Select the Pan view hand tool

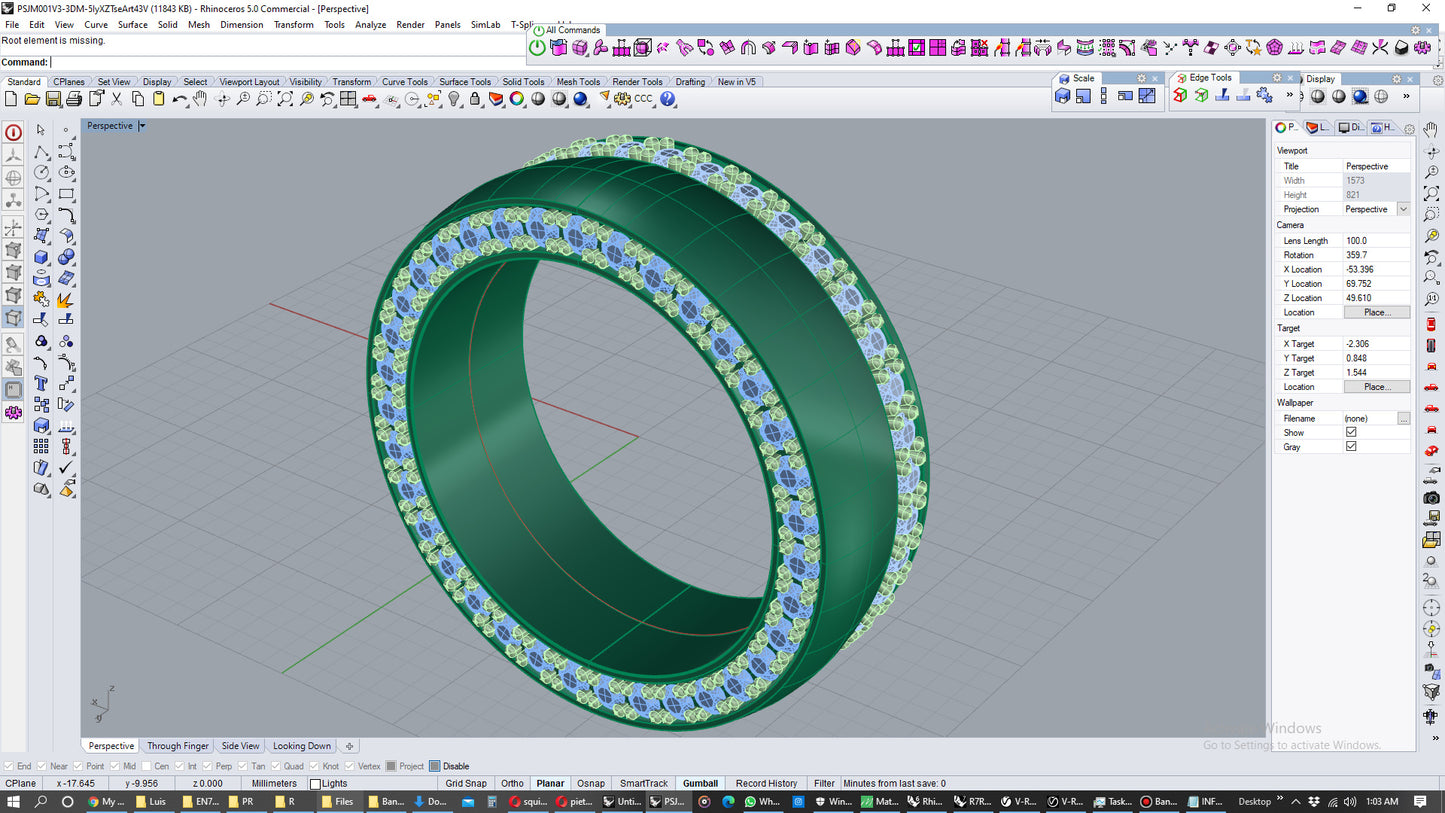(200, 99)
